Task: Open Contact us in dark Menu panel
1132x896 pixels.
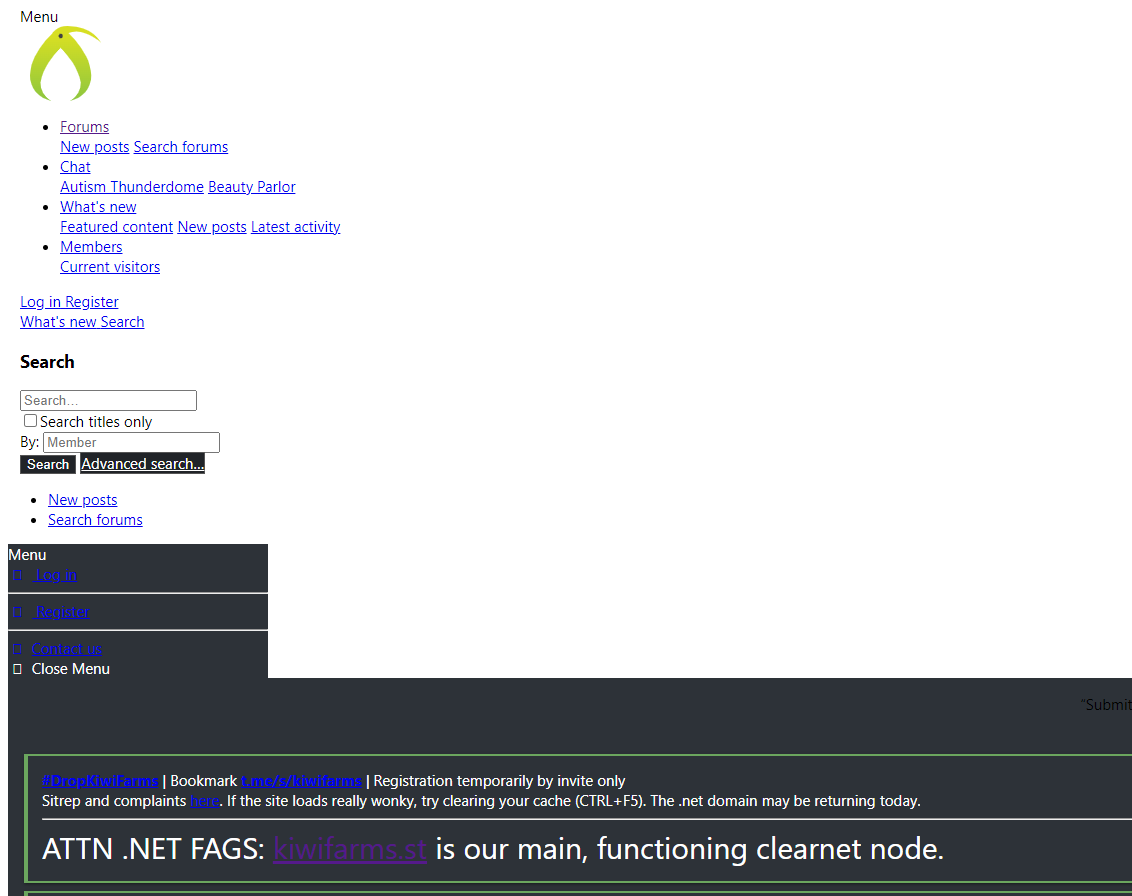Action: [x=66, y=649]
